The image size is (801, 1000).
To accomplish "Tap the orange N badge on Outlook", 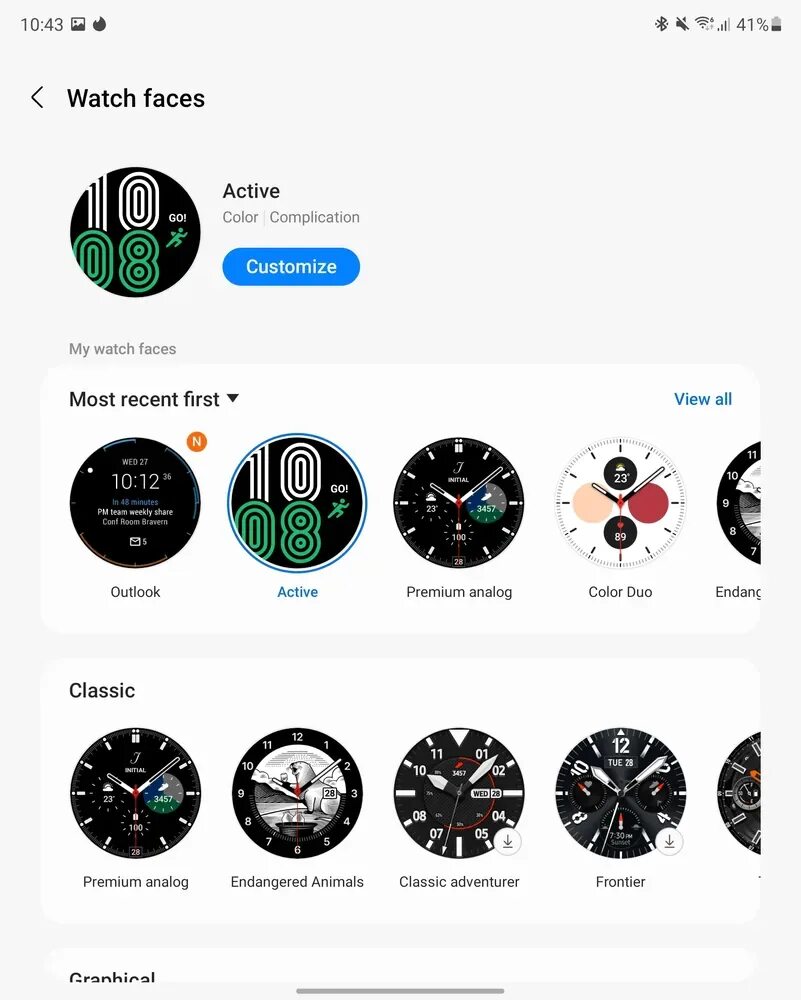I will tap(196, 441).
